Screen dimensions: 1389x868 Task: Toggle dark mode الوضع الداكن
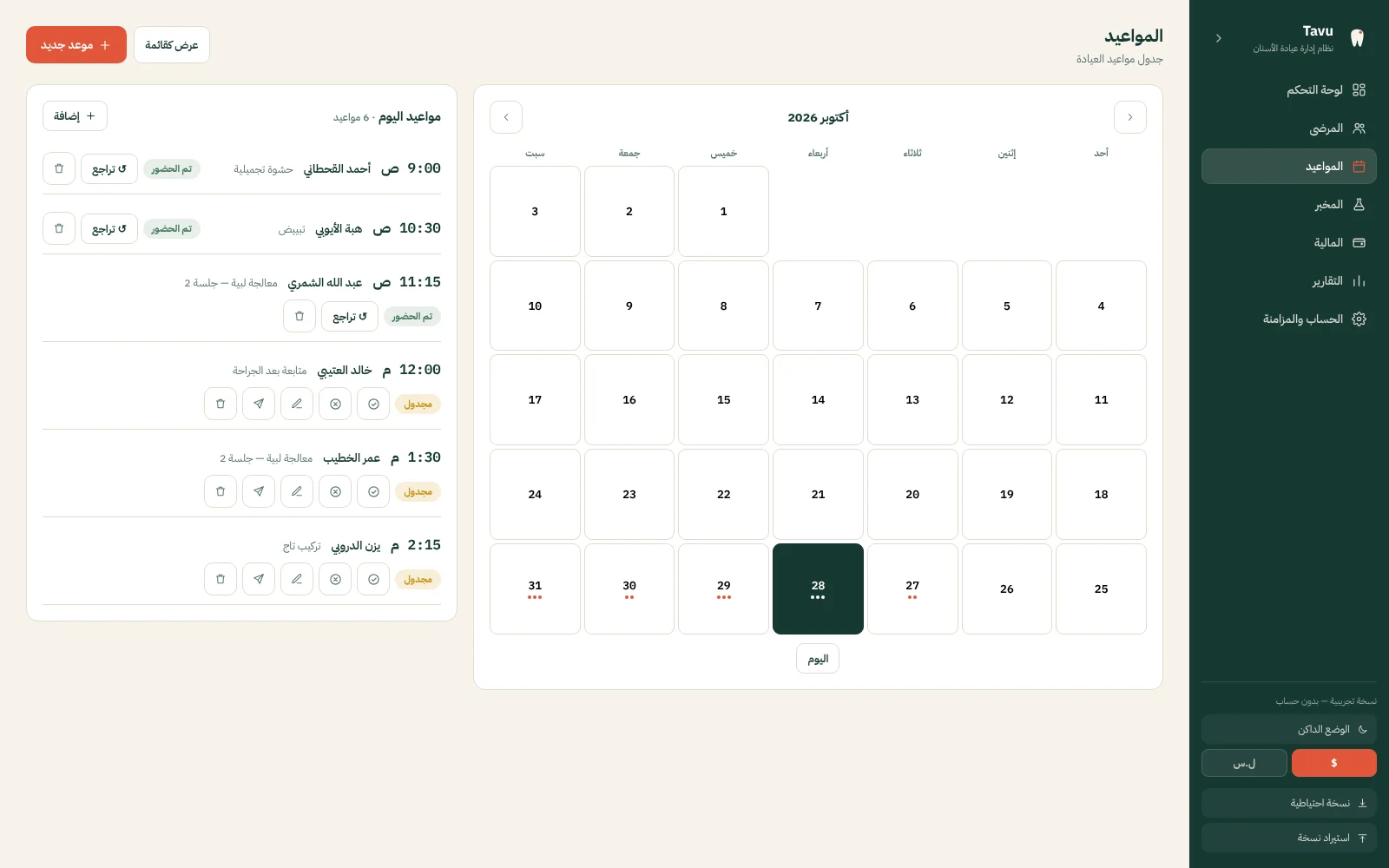click(x=1289, y=729)
